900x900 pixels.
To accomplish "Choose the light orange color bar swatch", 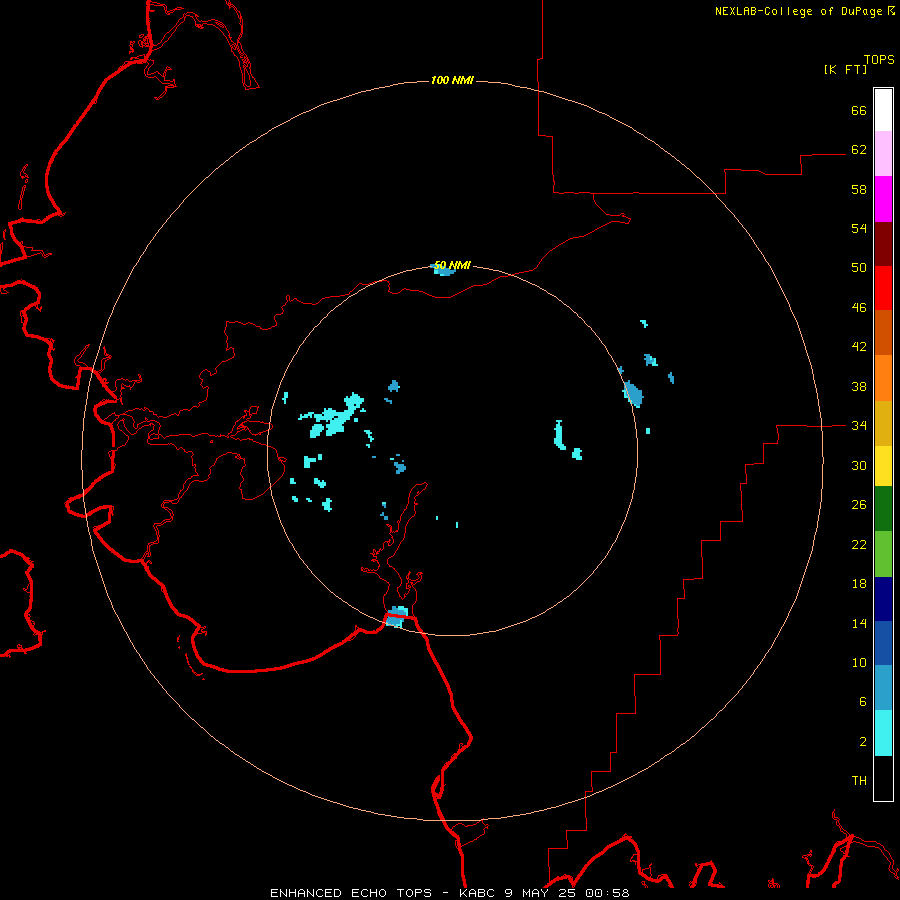I will 883,378.
